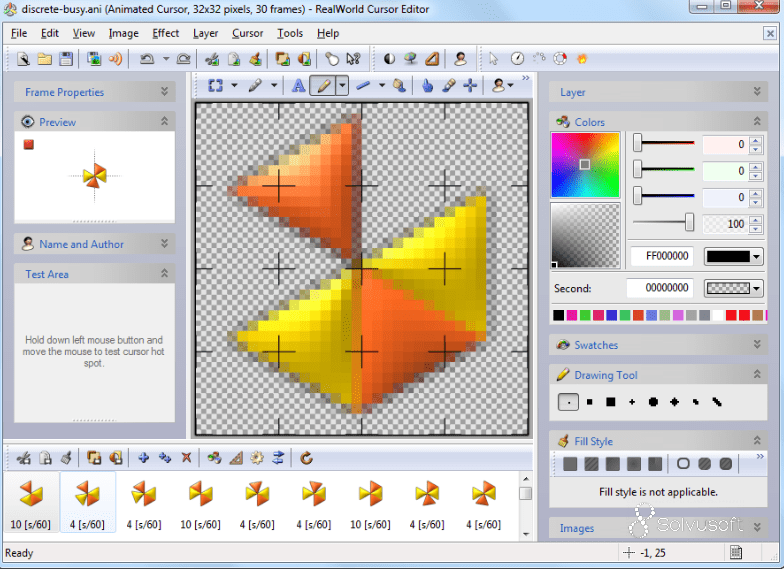Screen dimensions: 784x569
Task: Collapse the Colors panel
Action: pyautogui.click(x=757, y=122)
